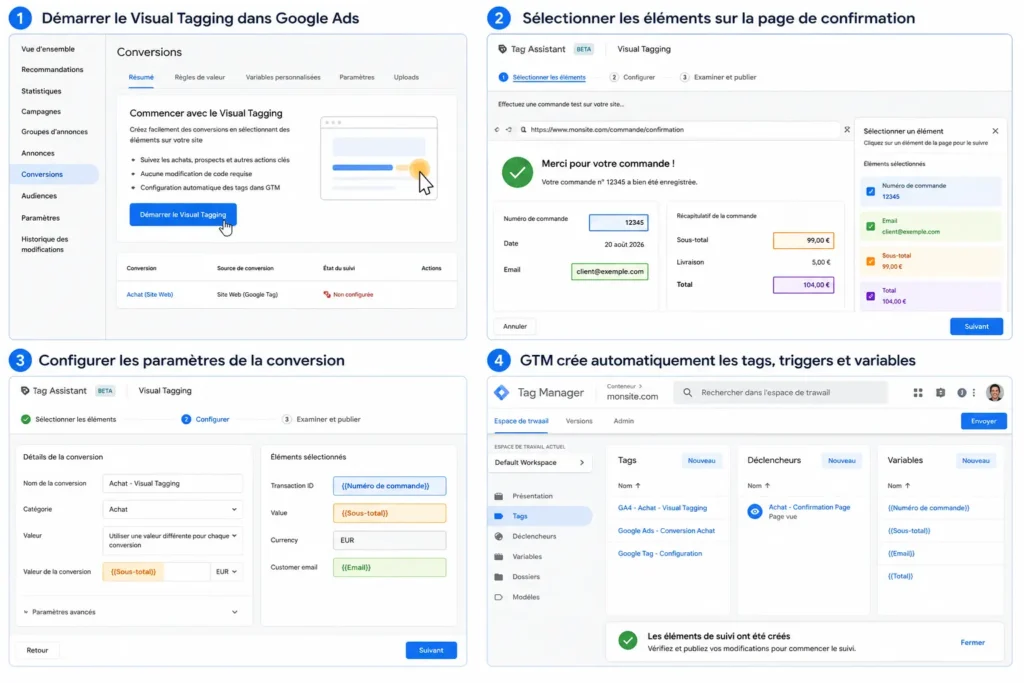Click the Nom de la conversion input field
Viewport: 1024px width, 683px height.
click(172, 484)
